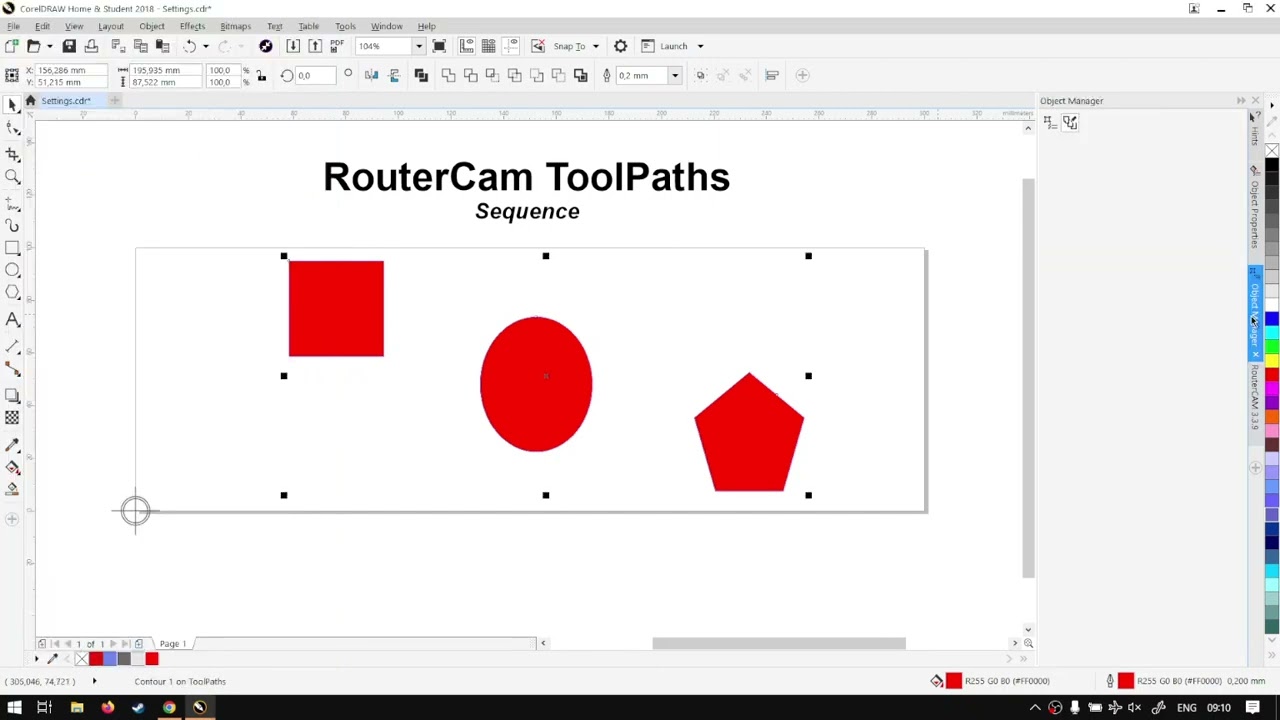
Task: Open the RouterCAM 3.3.9 docker tab
Action: (x=1255, y=397)
